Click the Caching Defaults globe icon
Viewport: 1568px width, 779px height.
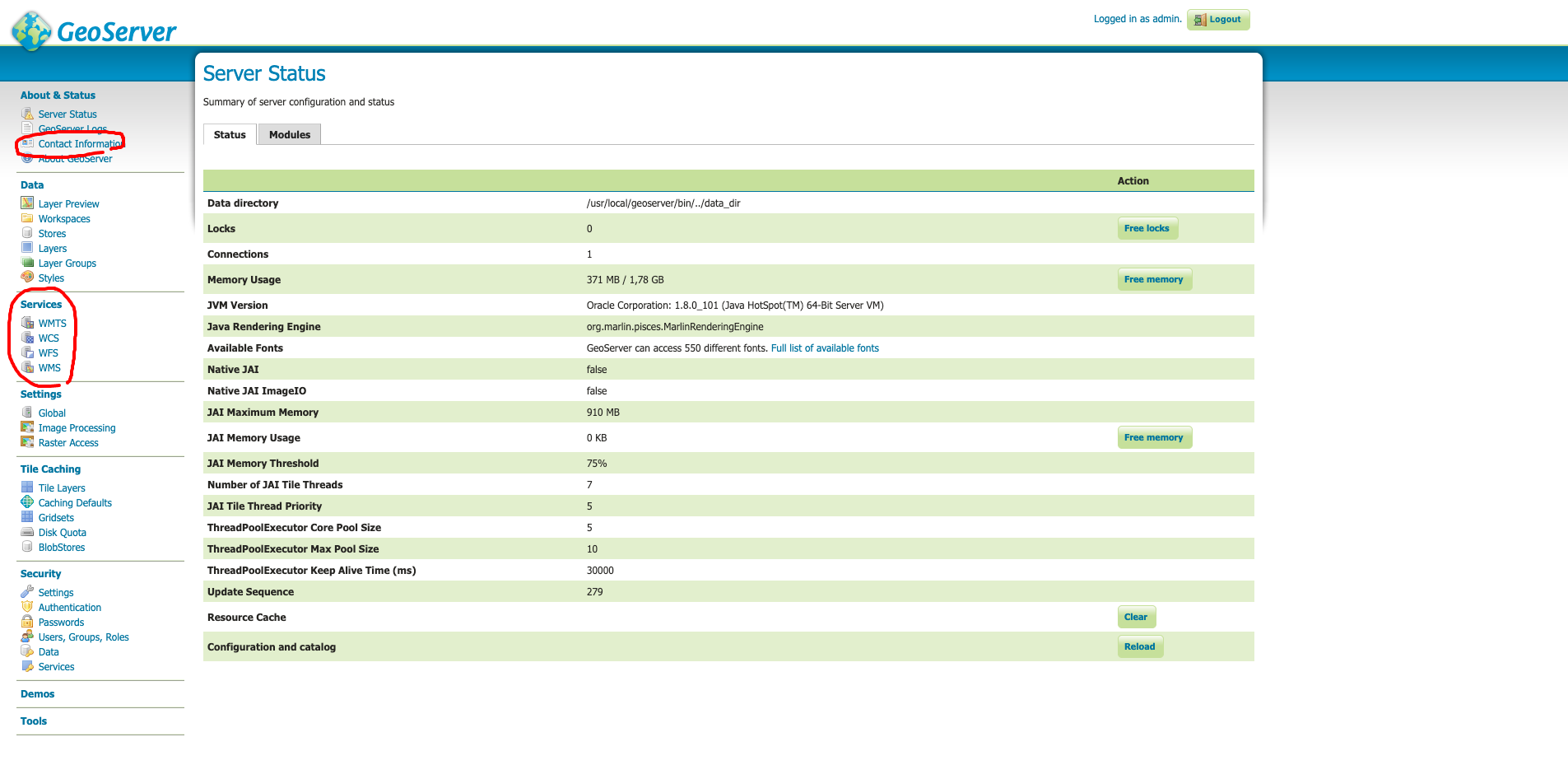[27, 502]
